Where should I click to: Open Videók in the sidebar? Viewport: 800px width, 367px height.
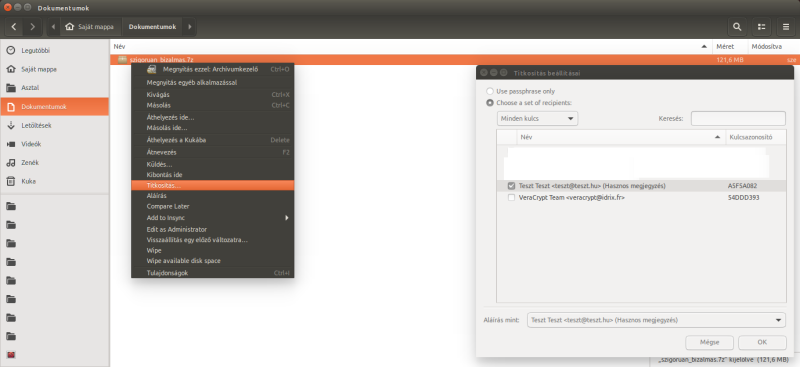(x=55, y=144)
